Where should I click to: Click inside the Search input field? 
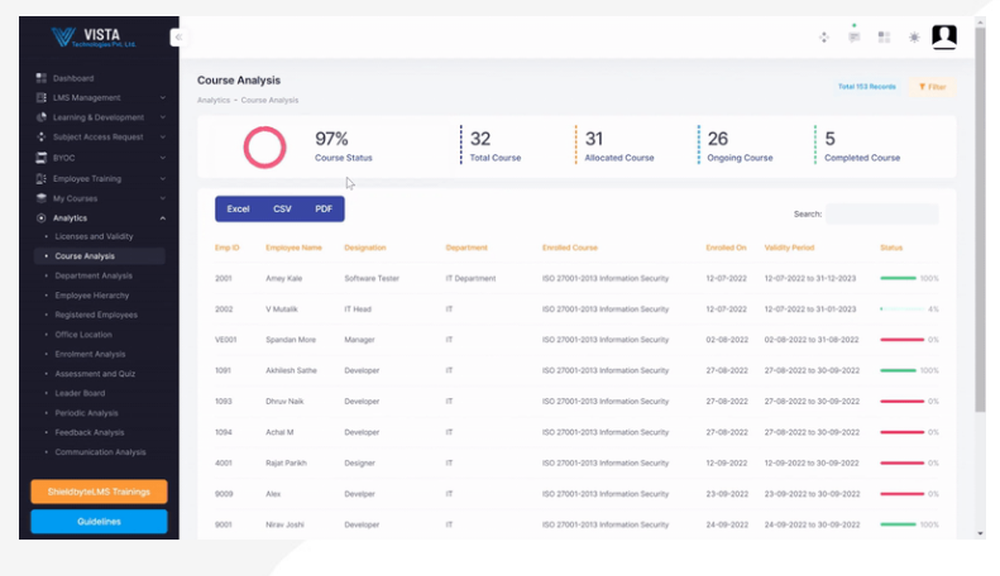(x=882, y=213)
